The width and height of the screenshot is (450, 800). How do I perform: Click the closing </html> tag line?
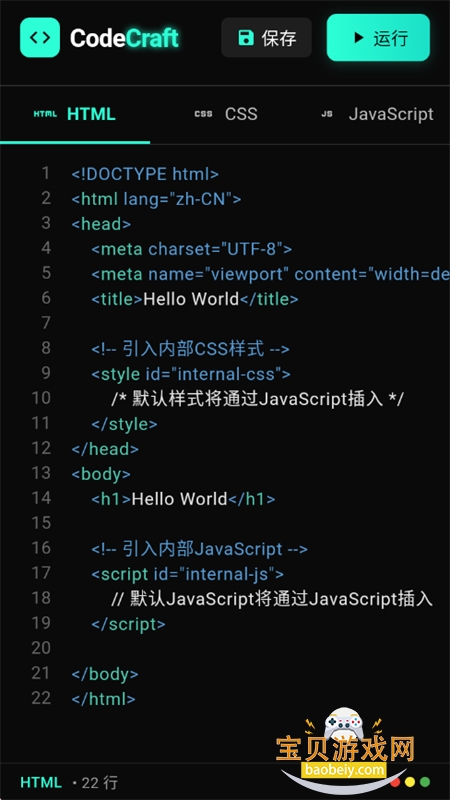point(104,699)
